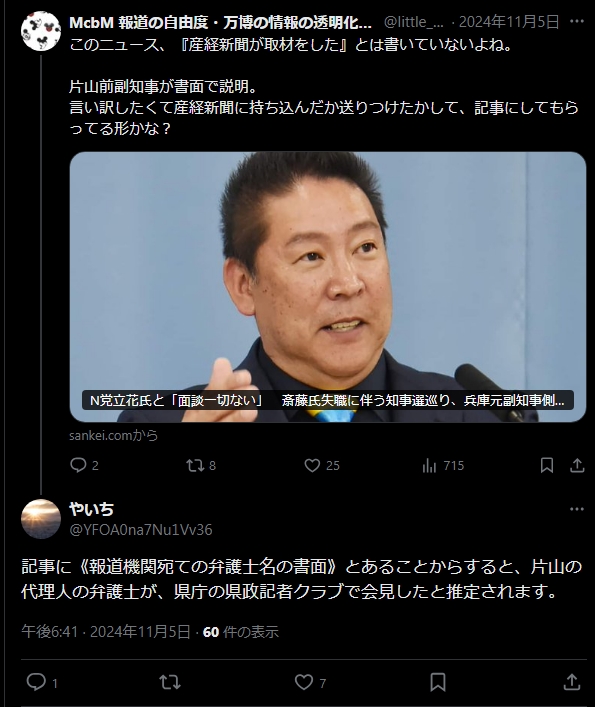Viewport: 595px width, 707px height.
Task: Open the sankei.com article card image
Action: [x=328, y=287]
